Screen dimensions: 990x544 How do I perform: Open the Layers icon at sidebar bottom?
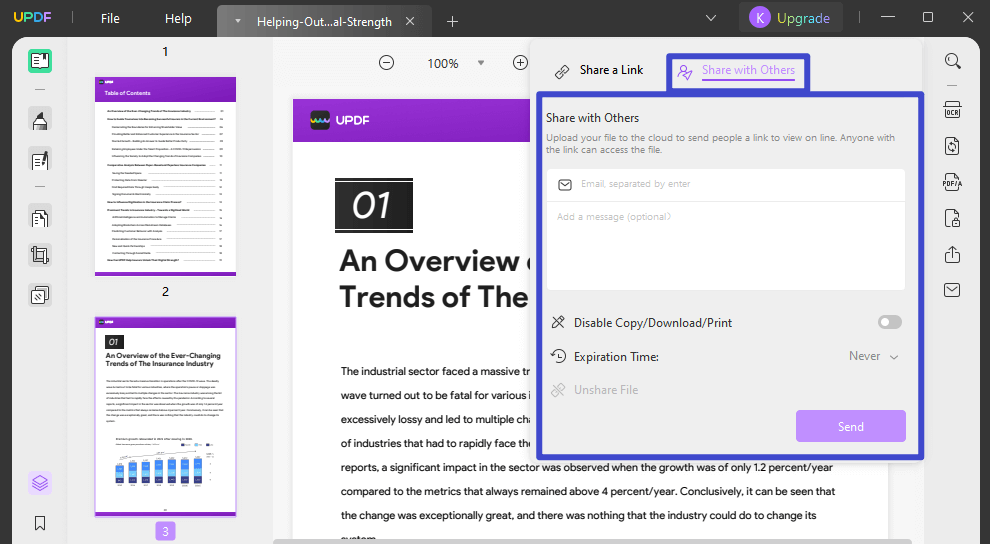[40, 483]
